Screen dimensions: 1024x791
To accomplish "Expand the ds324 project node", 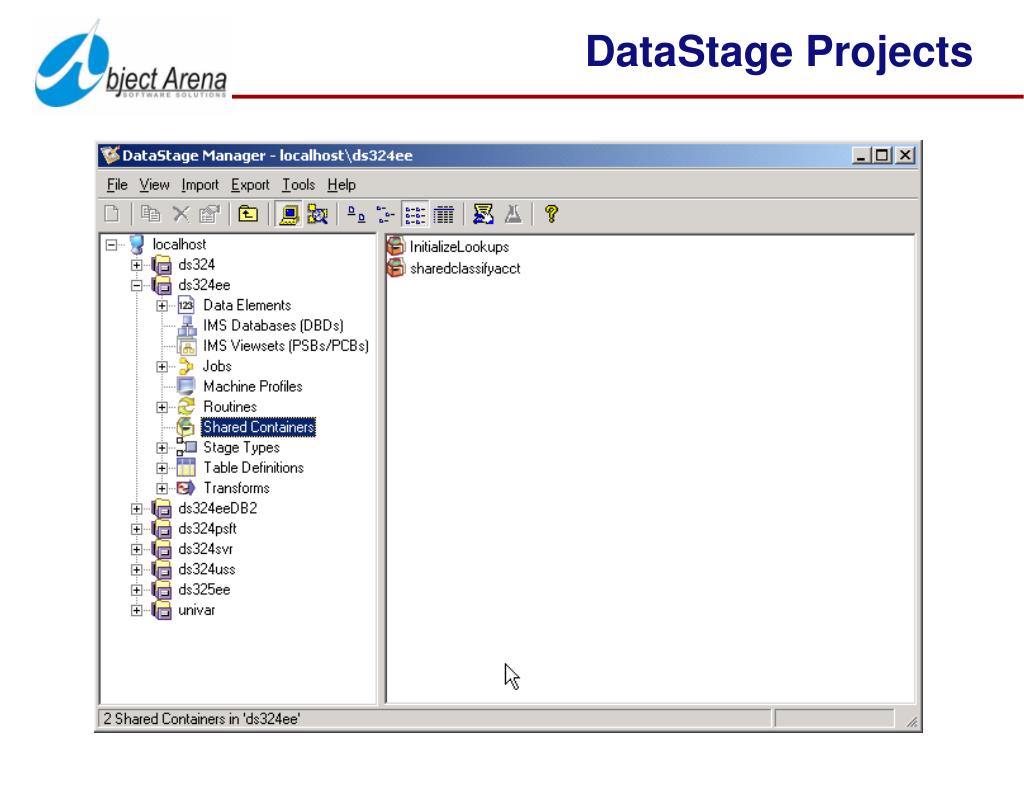I will point(136,265).
